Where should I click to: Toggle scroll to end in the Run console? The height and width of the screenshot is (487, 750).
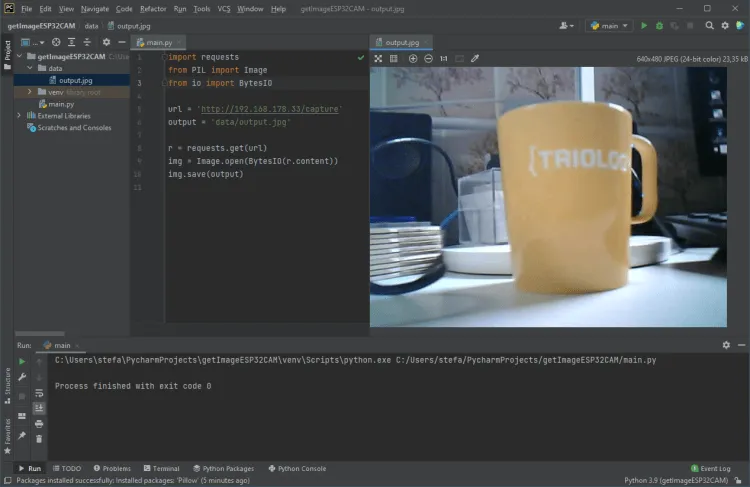39,408
